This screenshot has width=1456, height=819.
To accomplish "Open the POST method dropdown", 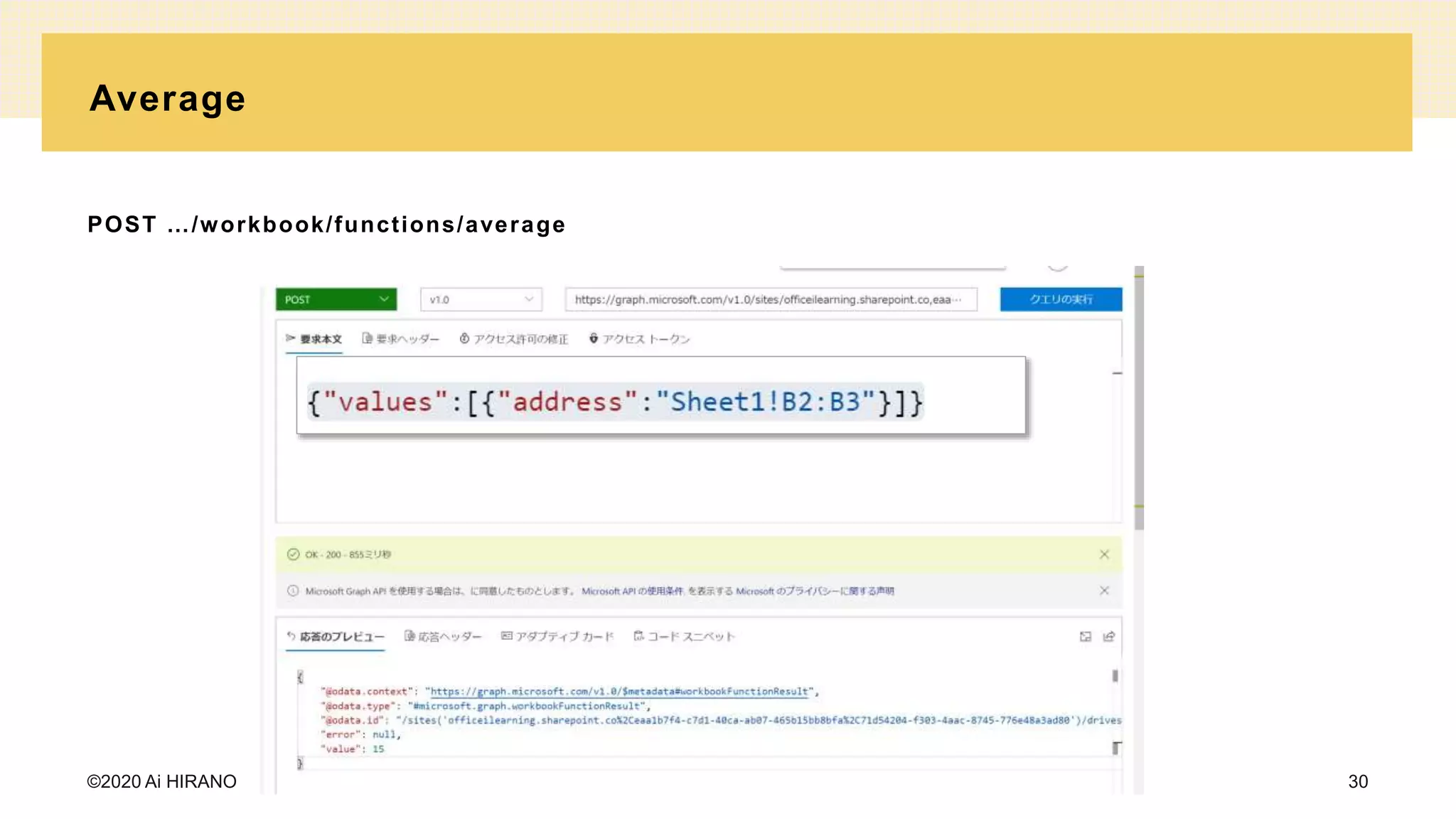I will pyautogui.click(x=336, y=299).
